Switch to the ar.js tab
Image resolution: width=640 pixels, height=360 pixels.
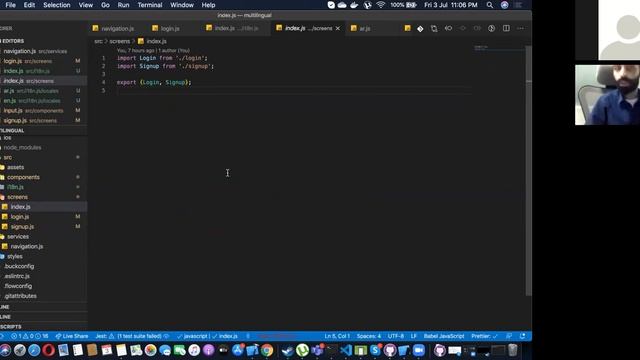(x=364, y=28)
